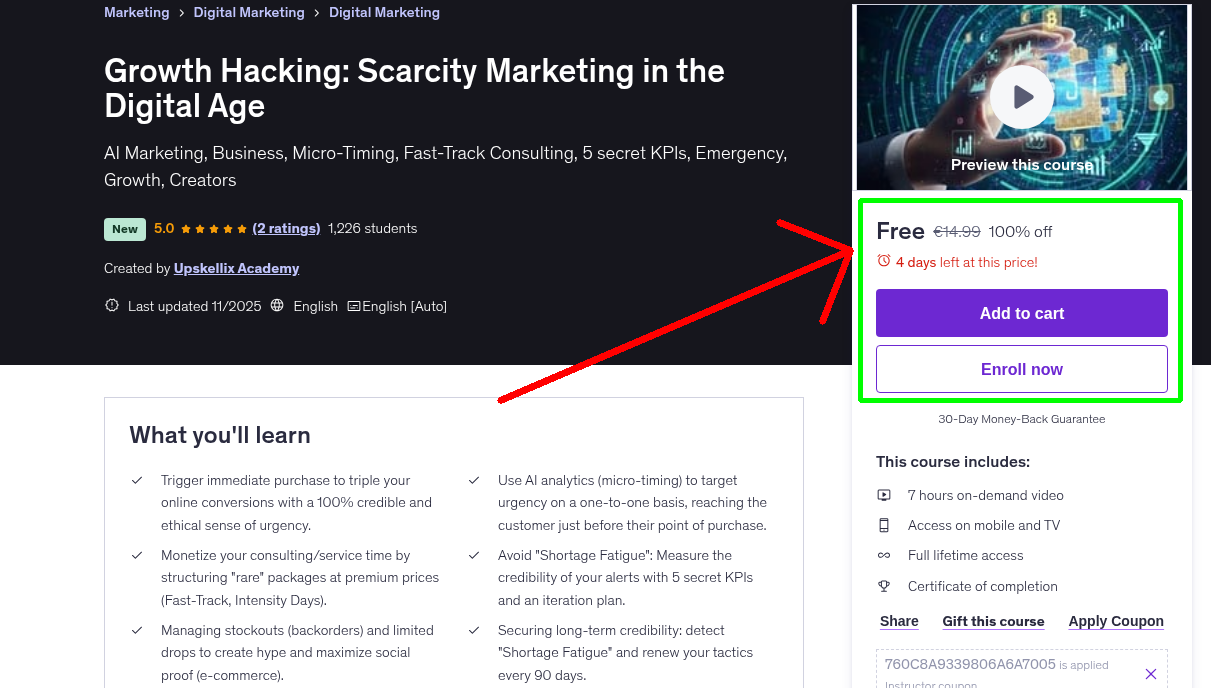Click the alarm clock icon next to price timer

[x=883, y=259]
